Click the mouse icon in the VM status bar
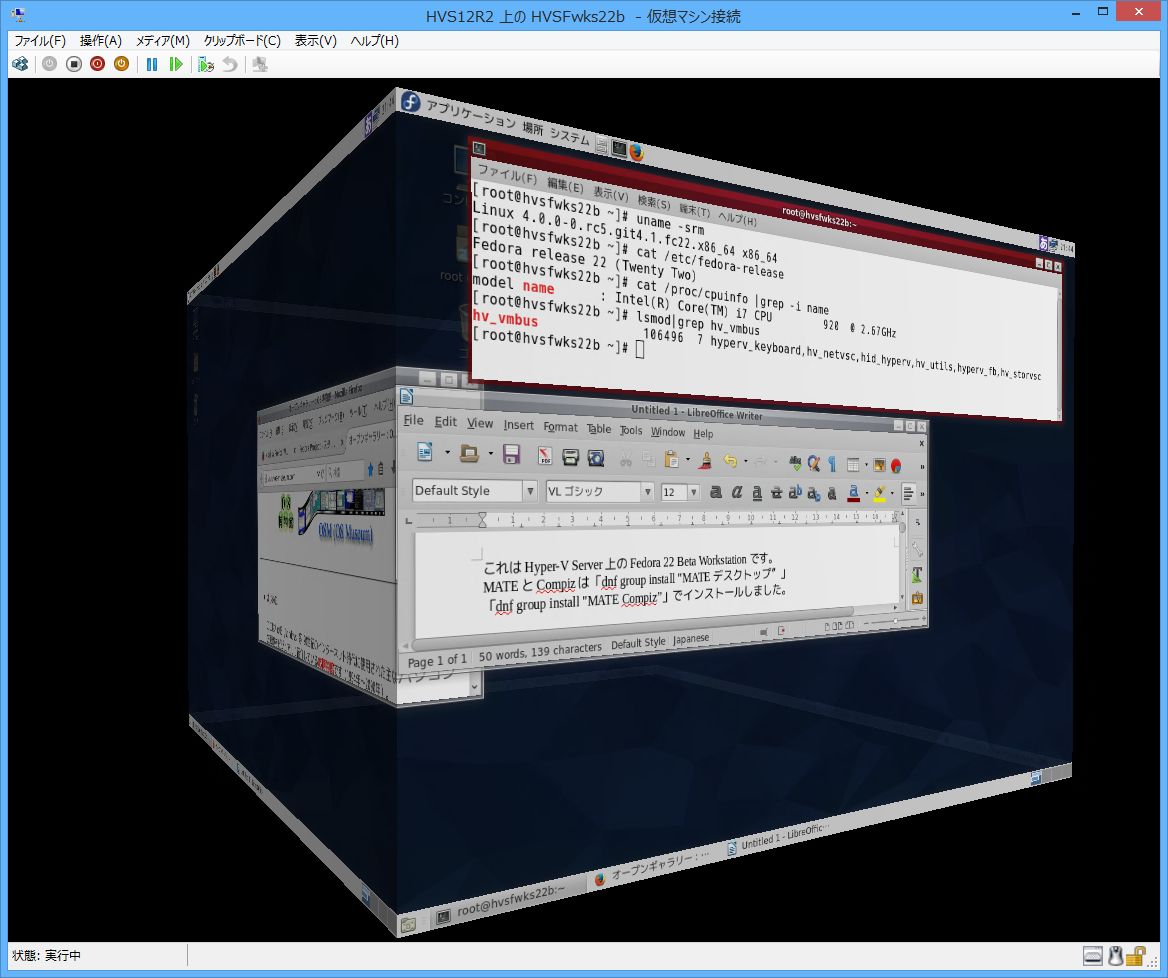The height and width of the screenshot is (978, 1168). click(1115, 956)
